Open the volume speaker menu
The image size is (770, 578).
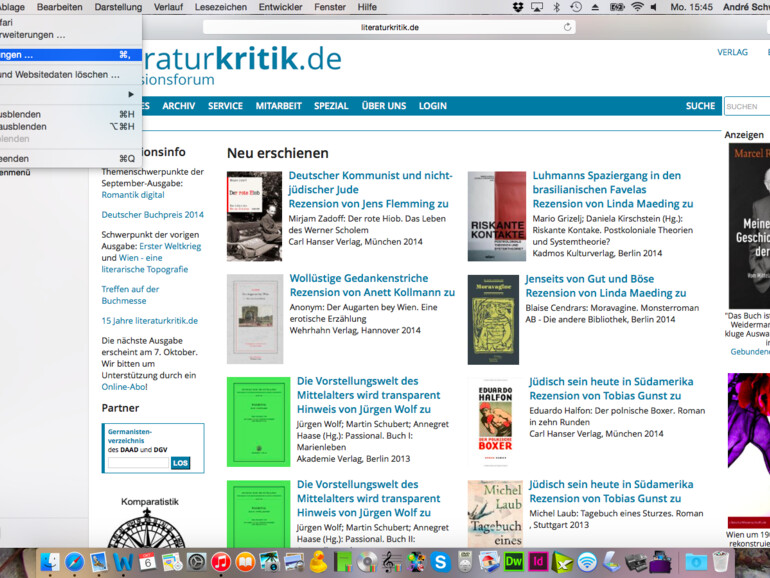click(x=654, y=7)
